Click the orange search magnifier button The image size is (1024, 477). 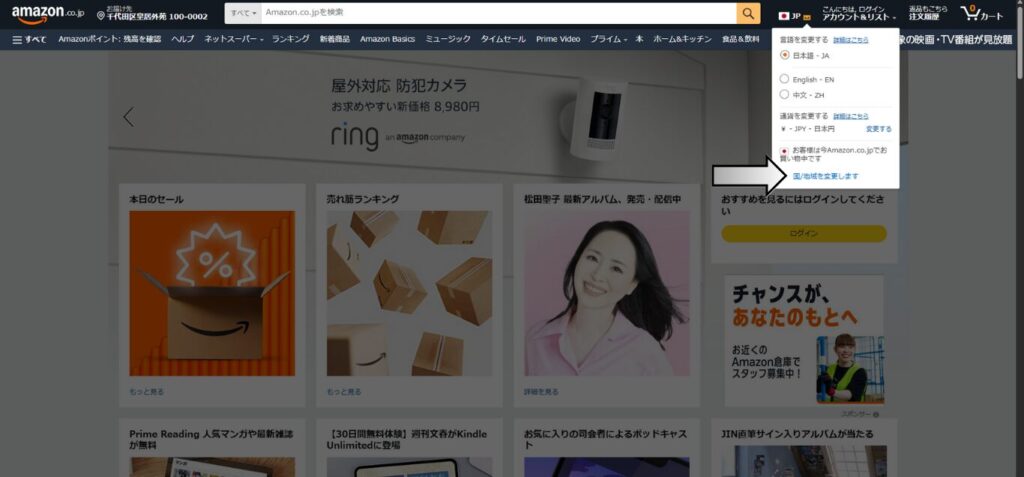point(748,13)
